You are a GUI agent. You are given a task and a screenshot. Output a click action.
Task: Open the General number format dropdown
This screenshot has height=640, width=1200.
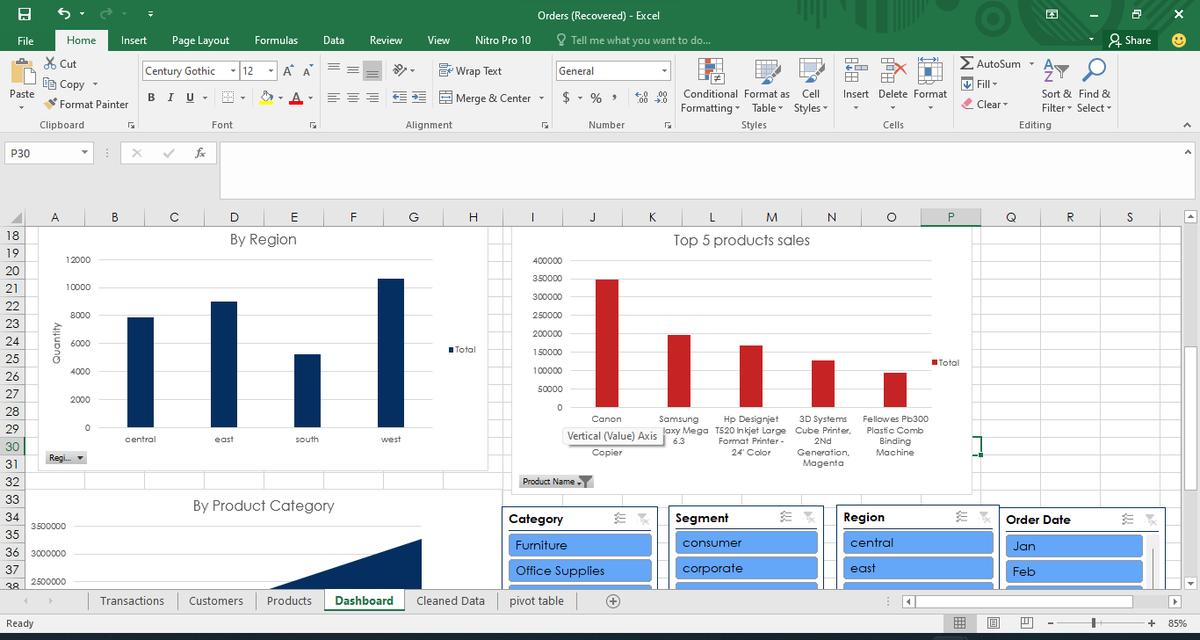click(x=665, y=71)
